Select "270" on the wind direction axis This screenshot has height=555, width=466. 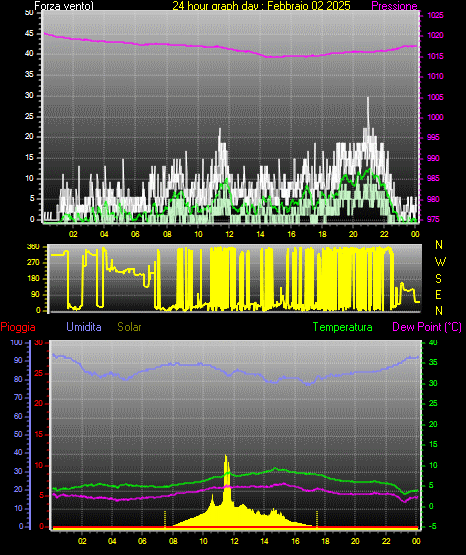(33, 263)
